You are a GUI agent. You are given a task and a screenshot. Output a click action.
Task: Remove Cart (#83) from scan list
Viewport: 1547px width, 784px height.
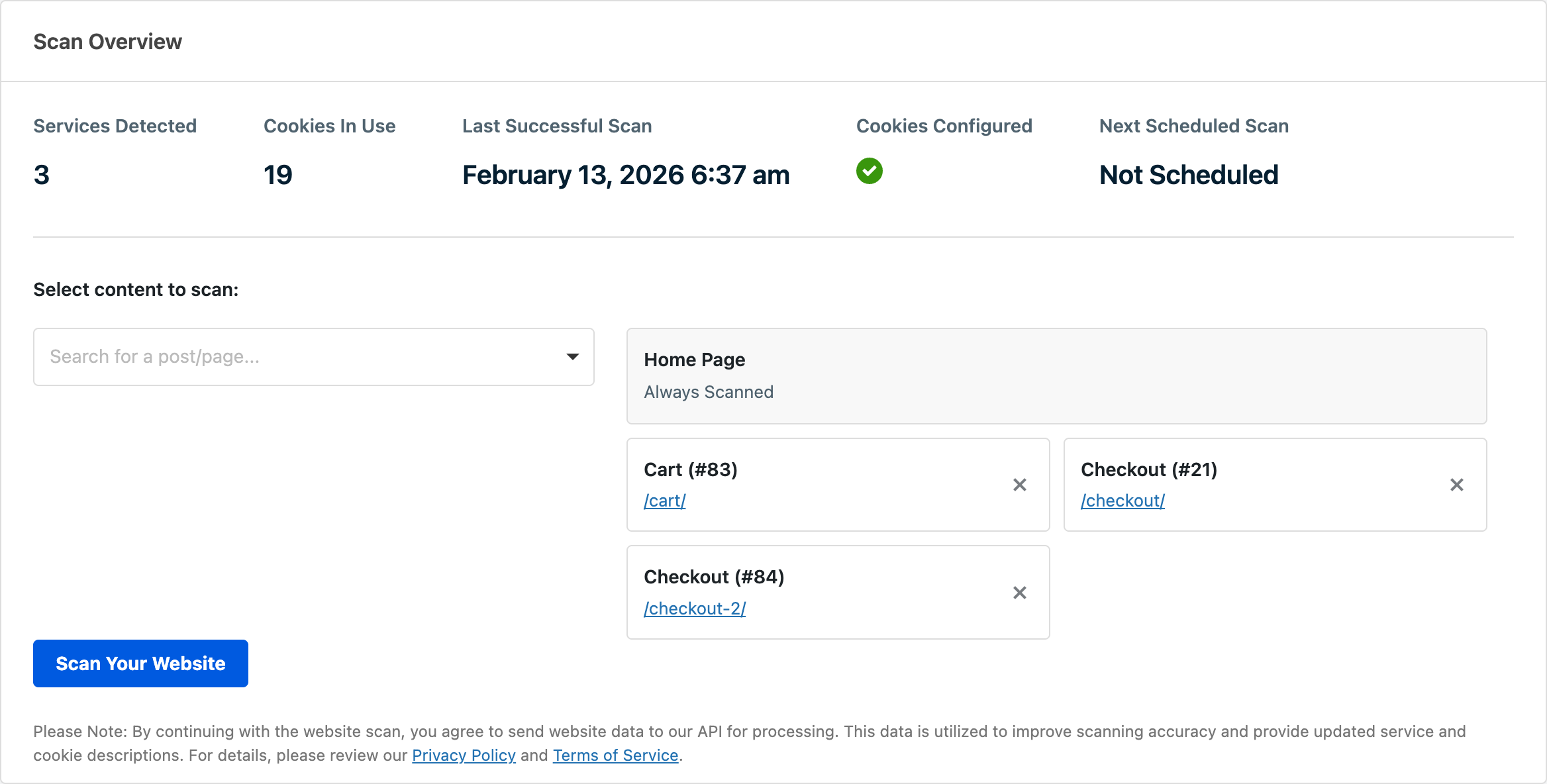[1020, 485]
